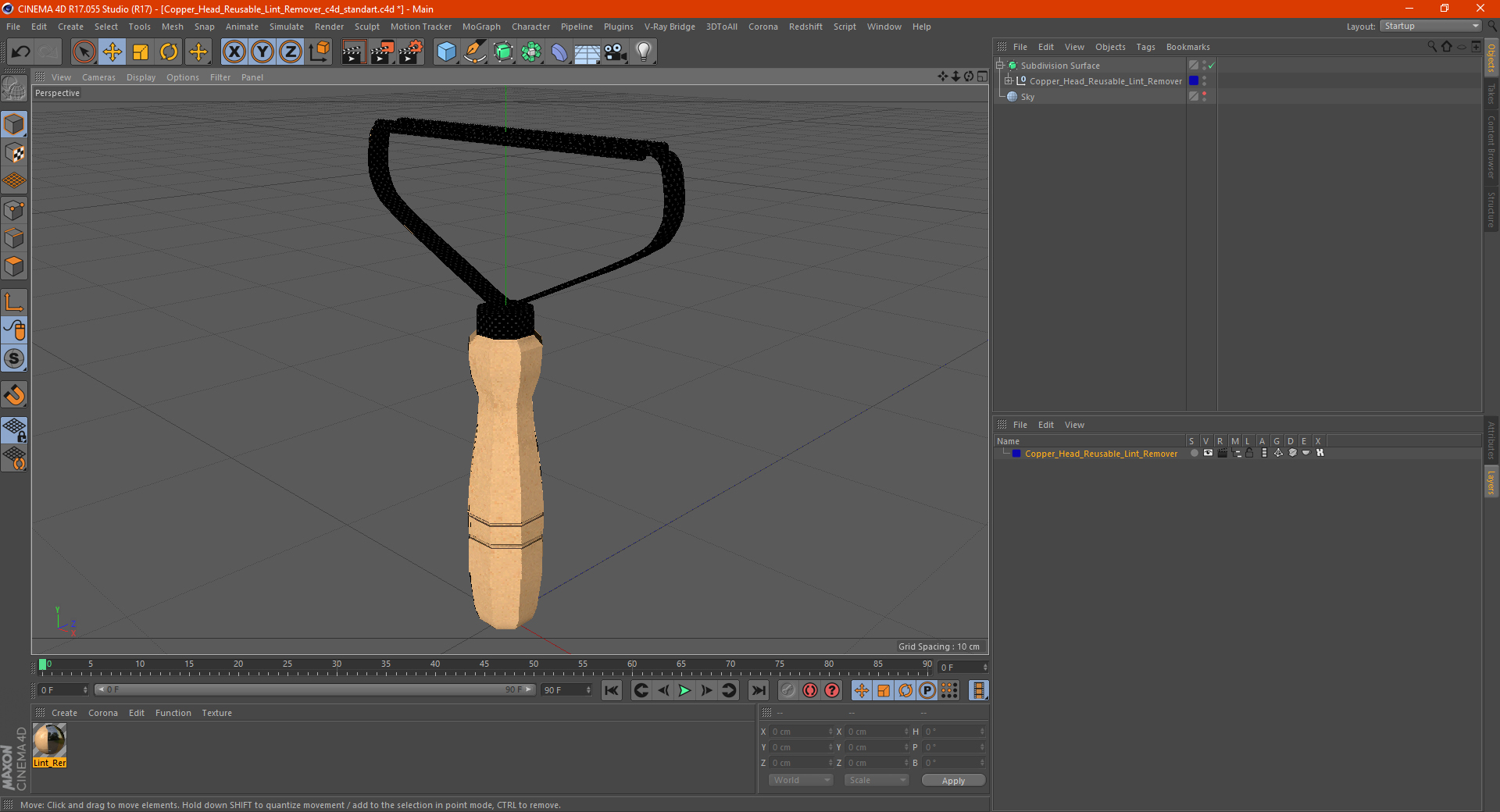Viewport: 1500px width, 812px height.
Task: Add a Camera object
Action: [x=616, y=52]
